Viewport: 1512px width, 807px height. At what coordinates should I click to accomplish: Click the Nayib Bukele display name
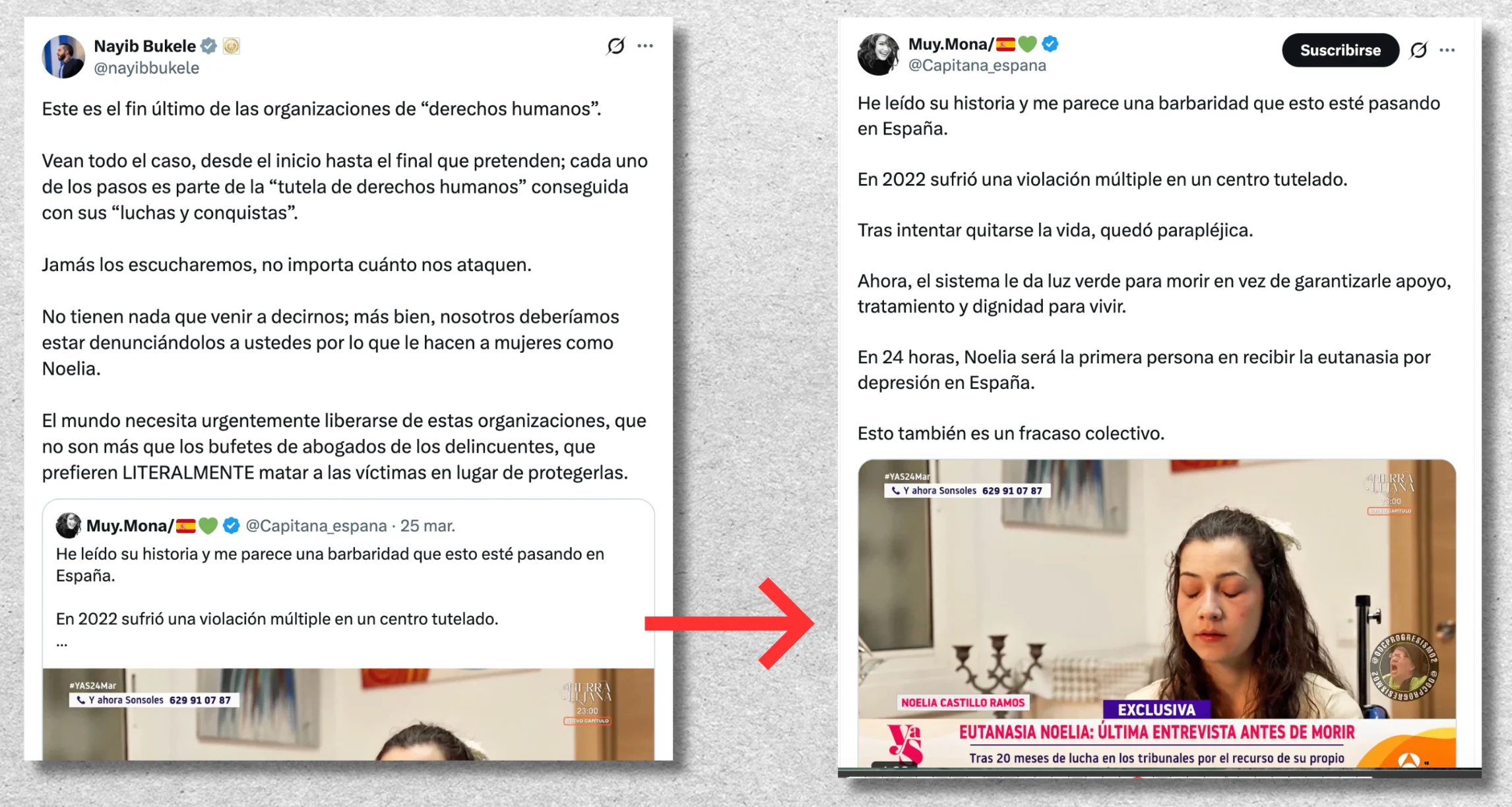click(145, 46)
